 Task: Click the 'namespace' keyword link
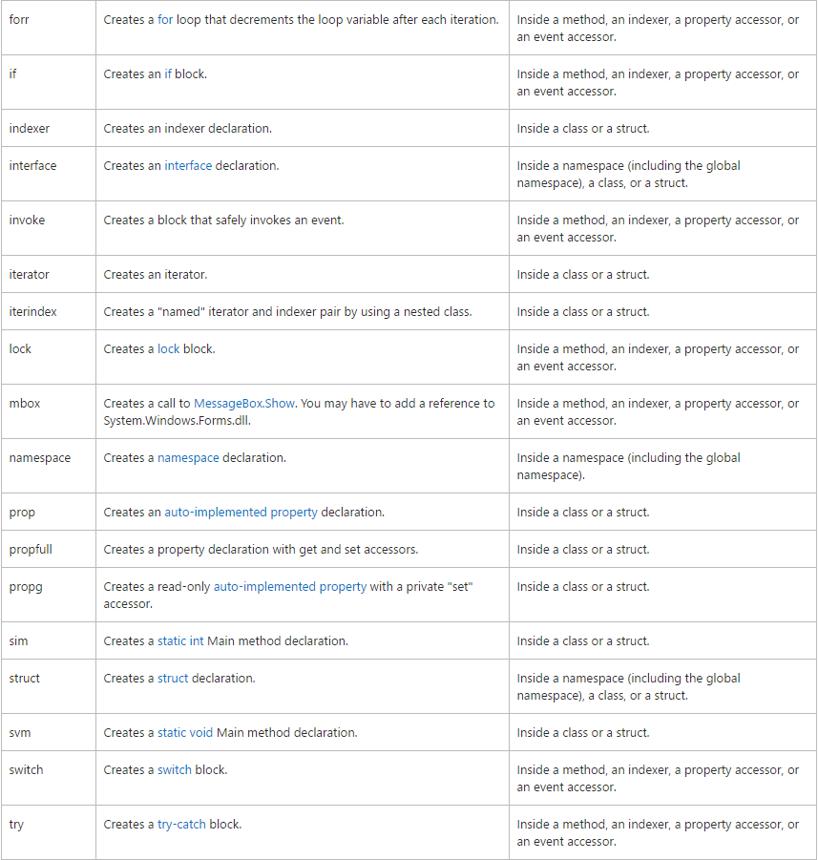pos(188,458)
